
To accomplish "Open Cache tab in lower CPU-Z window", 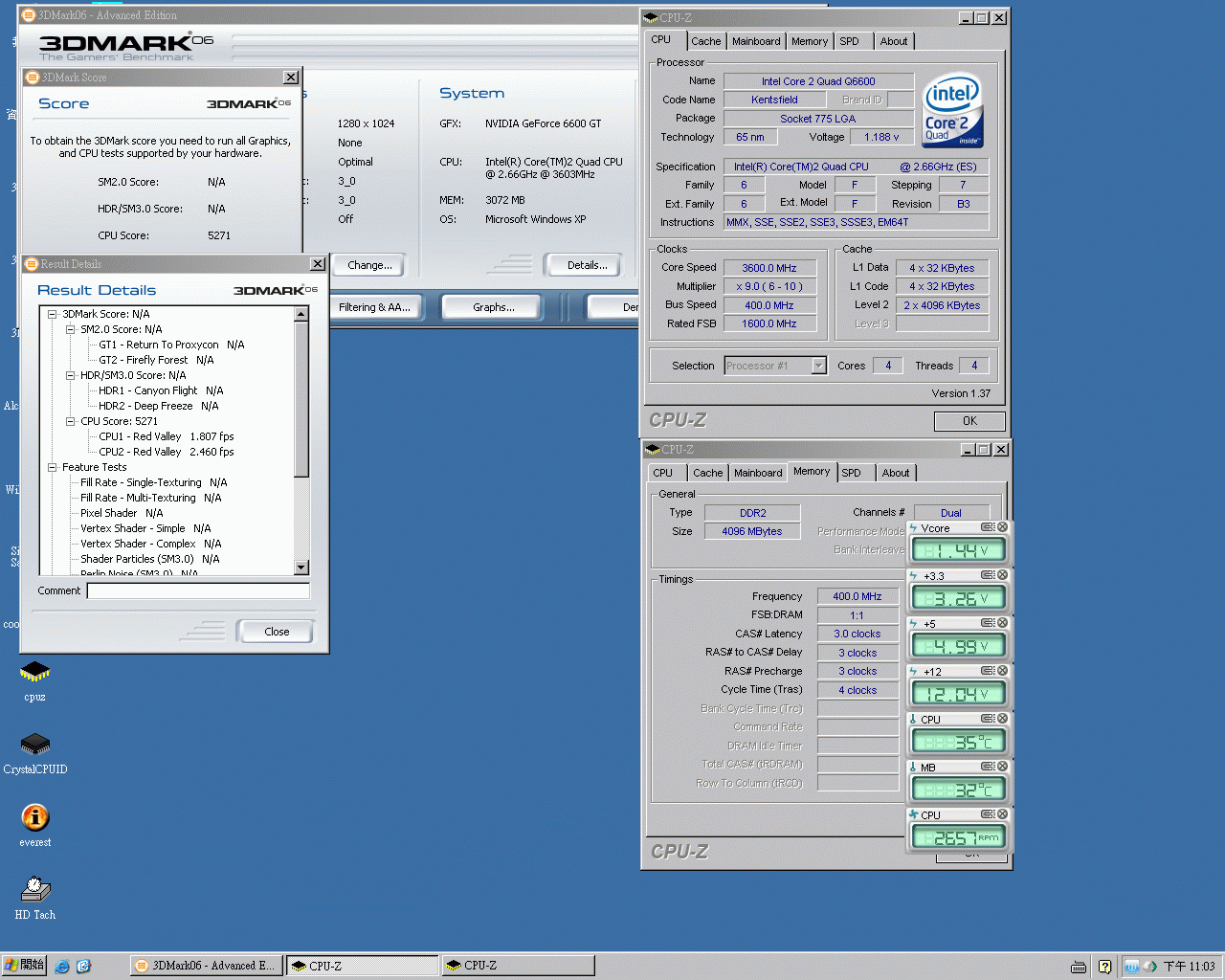I will pyautogui.click(x=708, y=473).
